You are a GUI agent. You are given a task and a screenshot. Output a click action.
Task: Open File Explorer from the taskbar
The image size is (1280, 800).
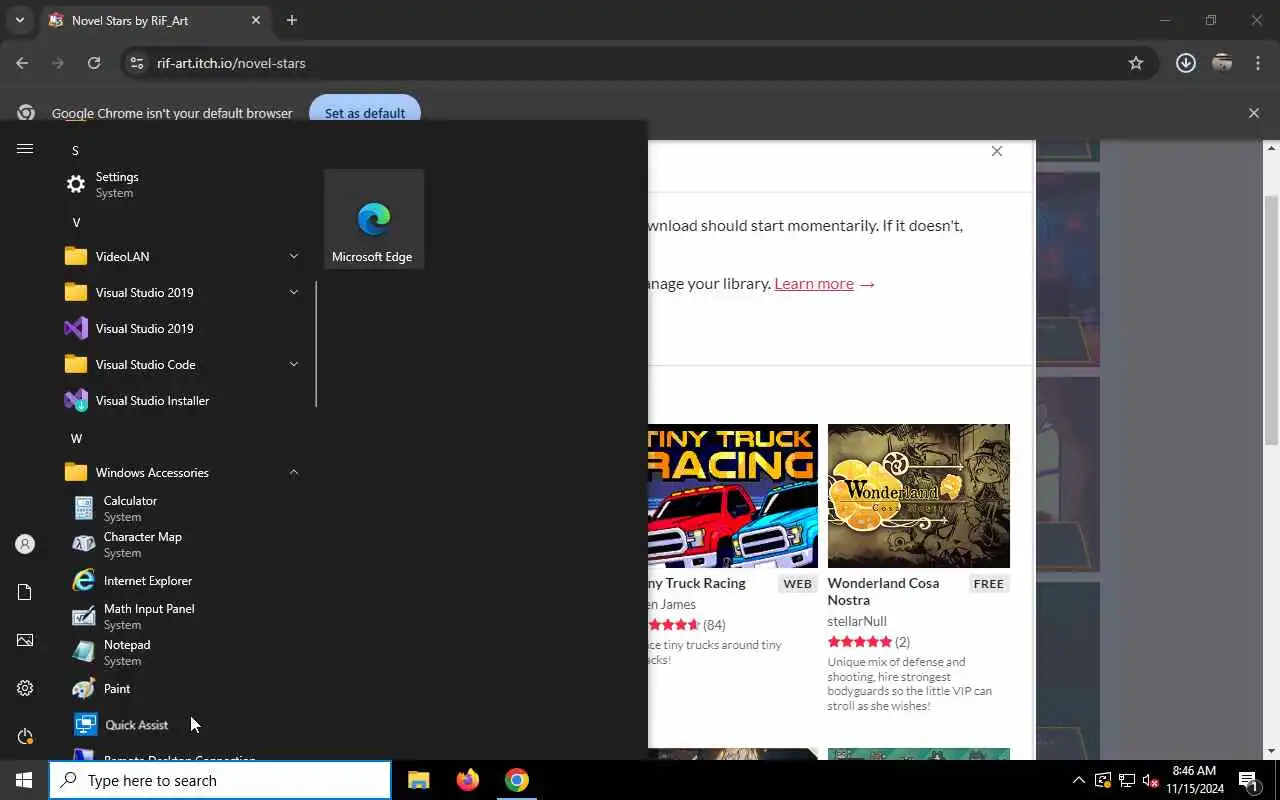pos(418,780)
